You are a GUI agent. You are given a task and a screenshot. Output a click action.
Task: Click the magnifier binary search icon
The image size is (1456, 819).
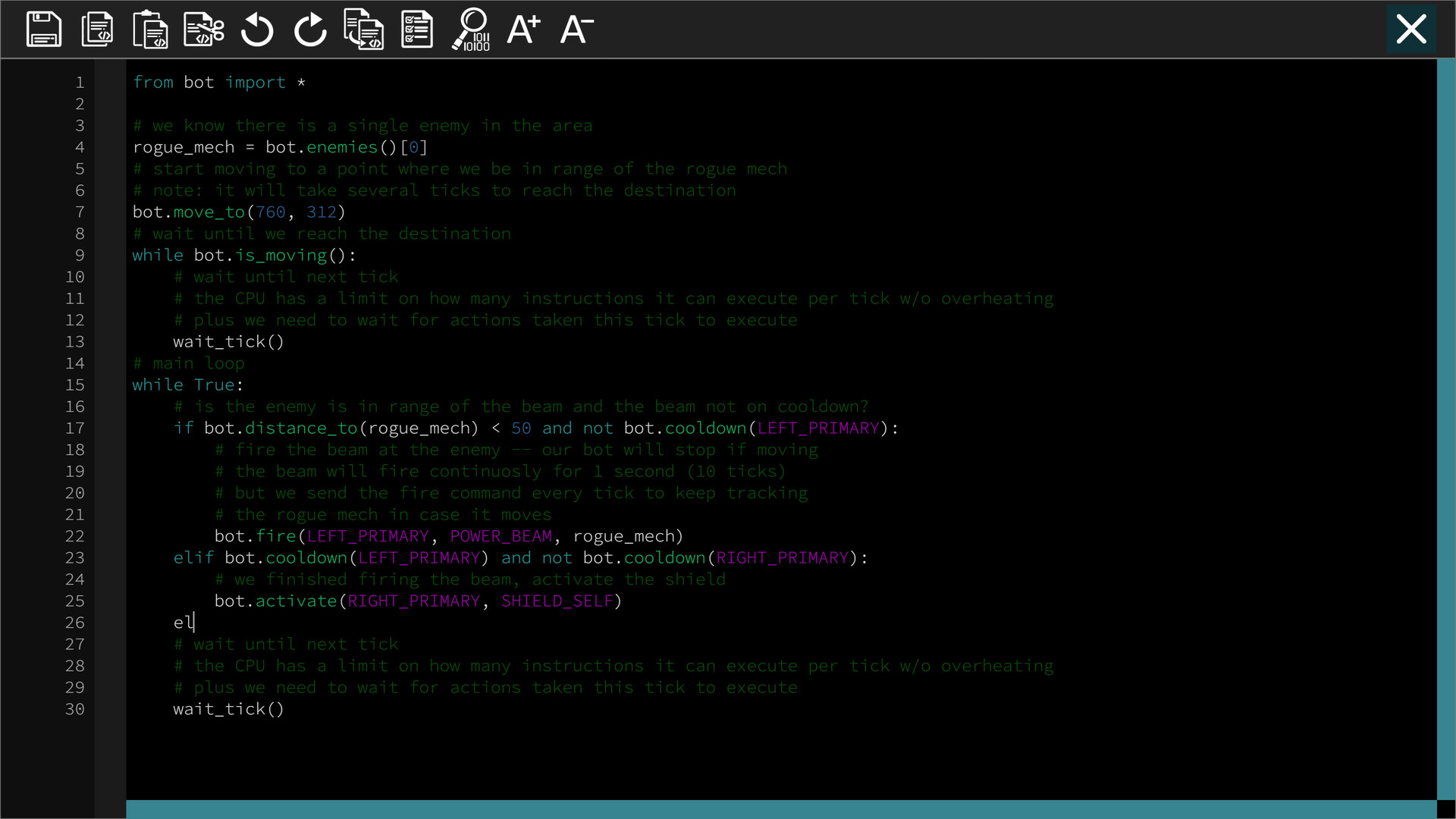click(472, 30)
